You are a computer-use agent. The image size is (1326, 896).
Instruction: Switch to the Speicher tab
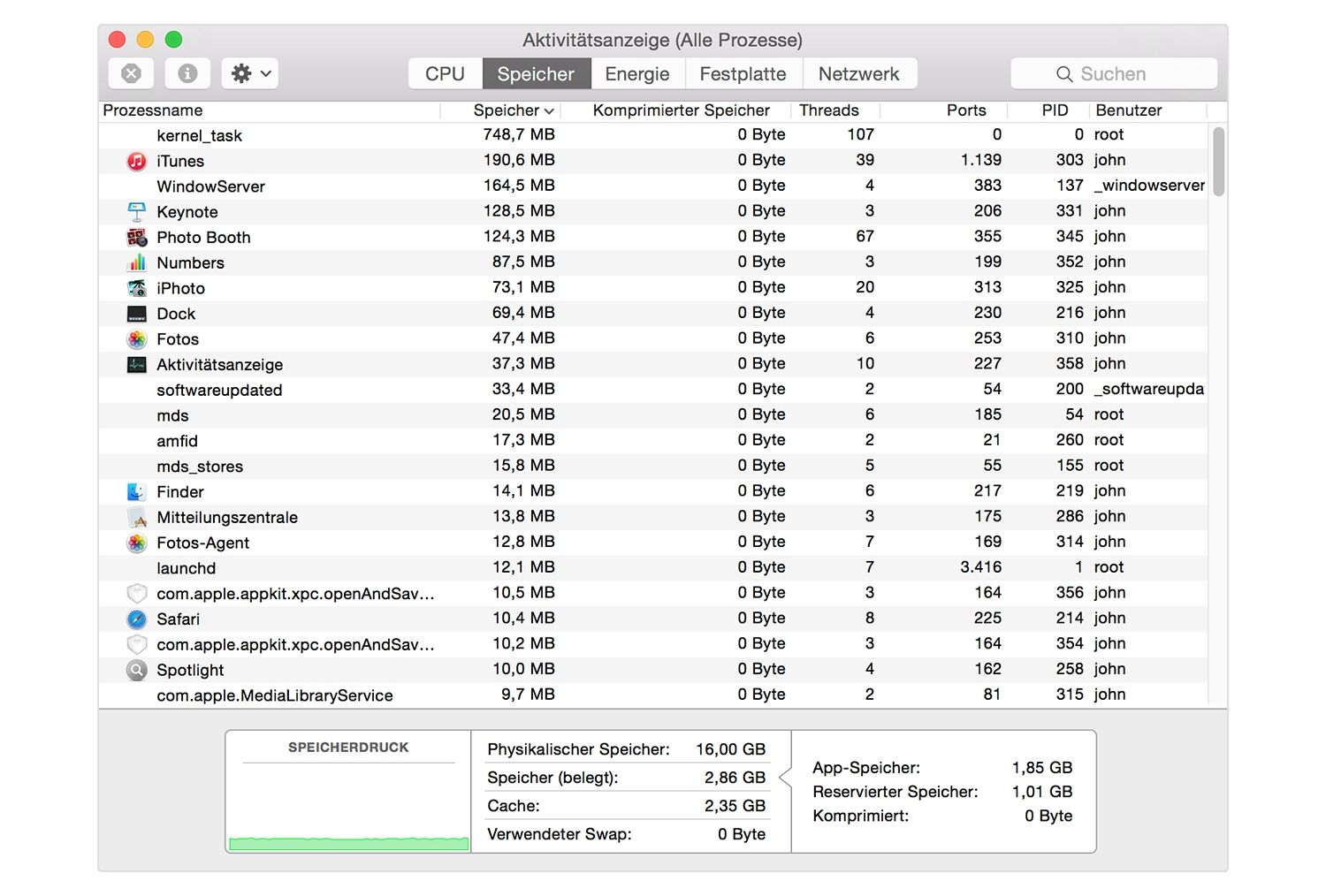(536, 73)
